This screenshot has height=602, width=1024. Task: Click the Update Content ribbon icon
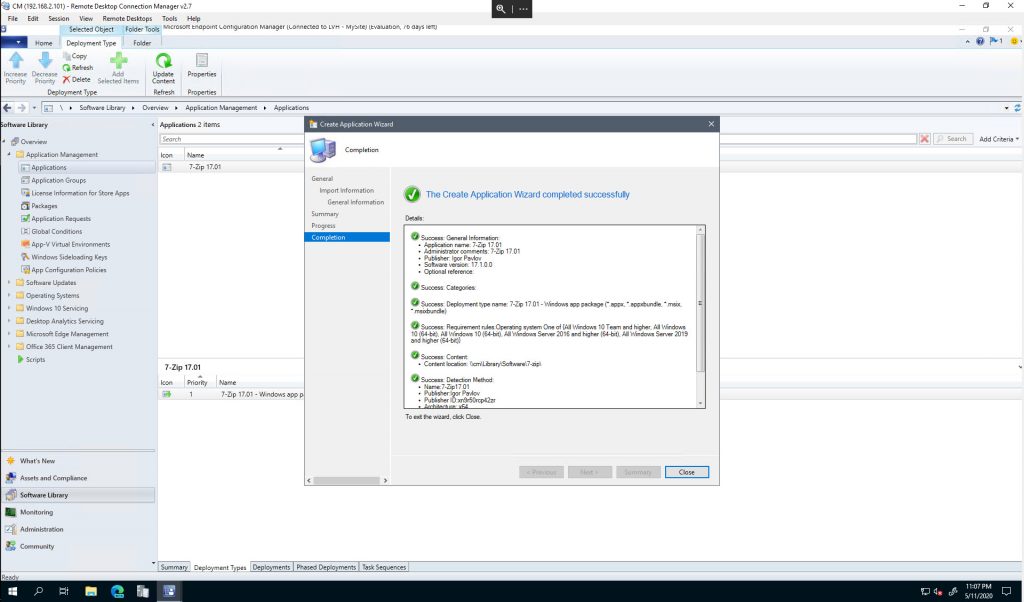(x=163, y=61)
